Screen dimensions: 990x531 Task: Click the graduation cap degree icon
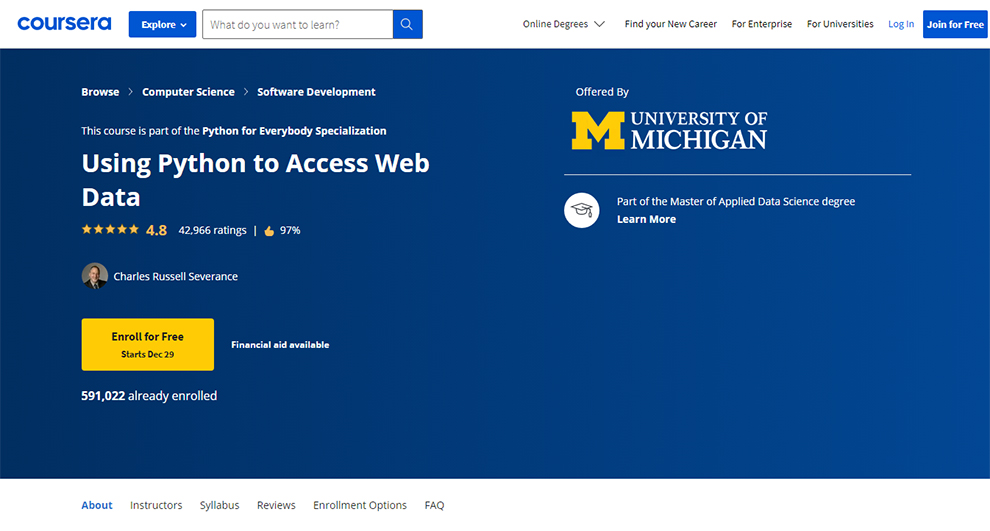[x=582, y=210]
